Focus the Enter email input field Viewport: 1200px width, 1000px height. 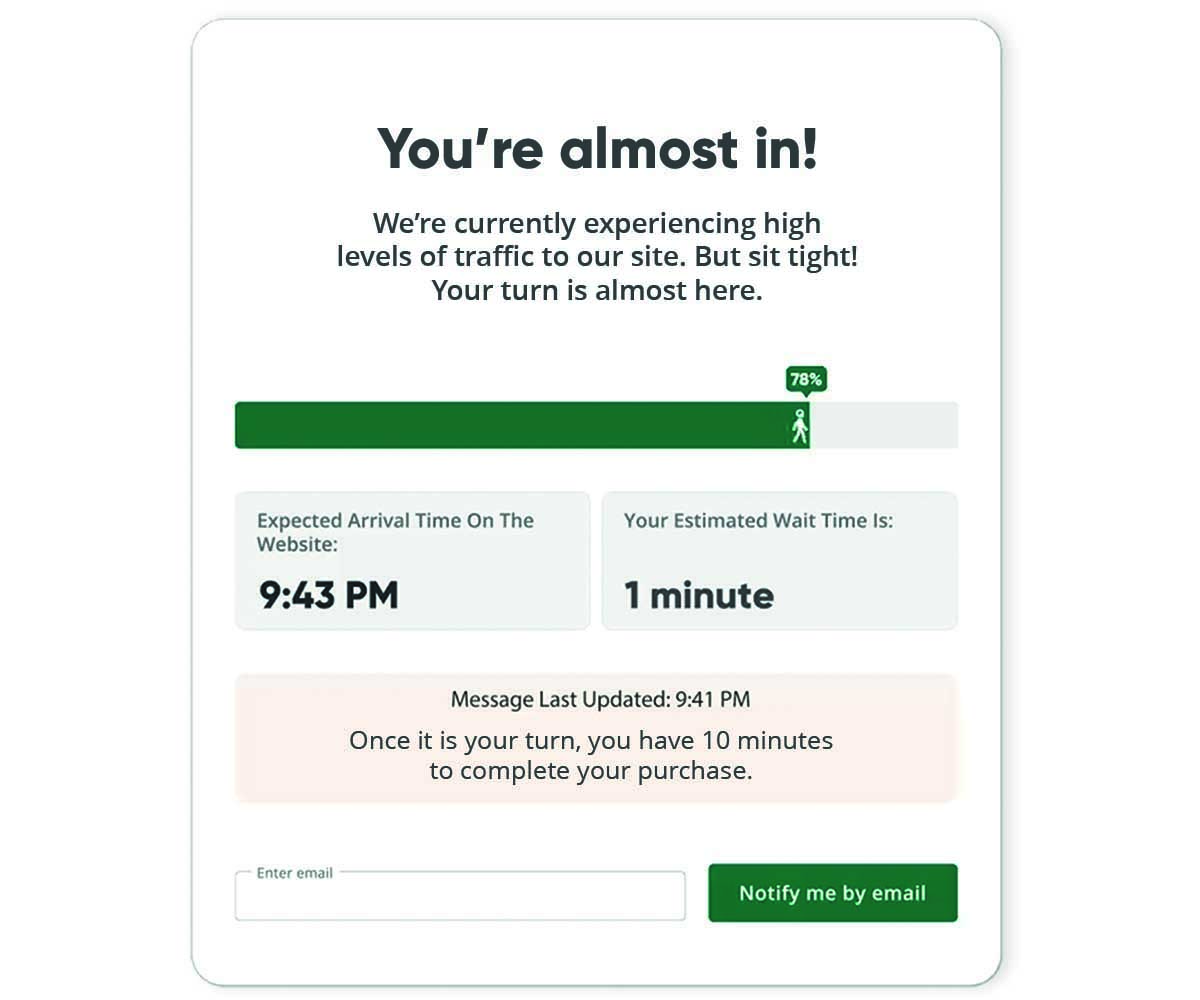(x=460, y=897)
